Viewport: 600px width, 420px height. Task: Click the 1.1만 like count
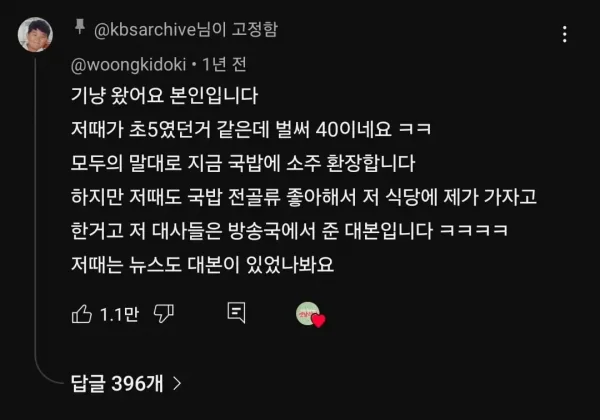[119, 314]
